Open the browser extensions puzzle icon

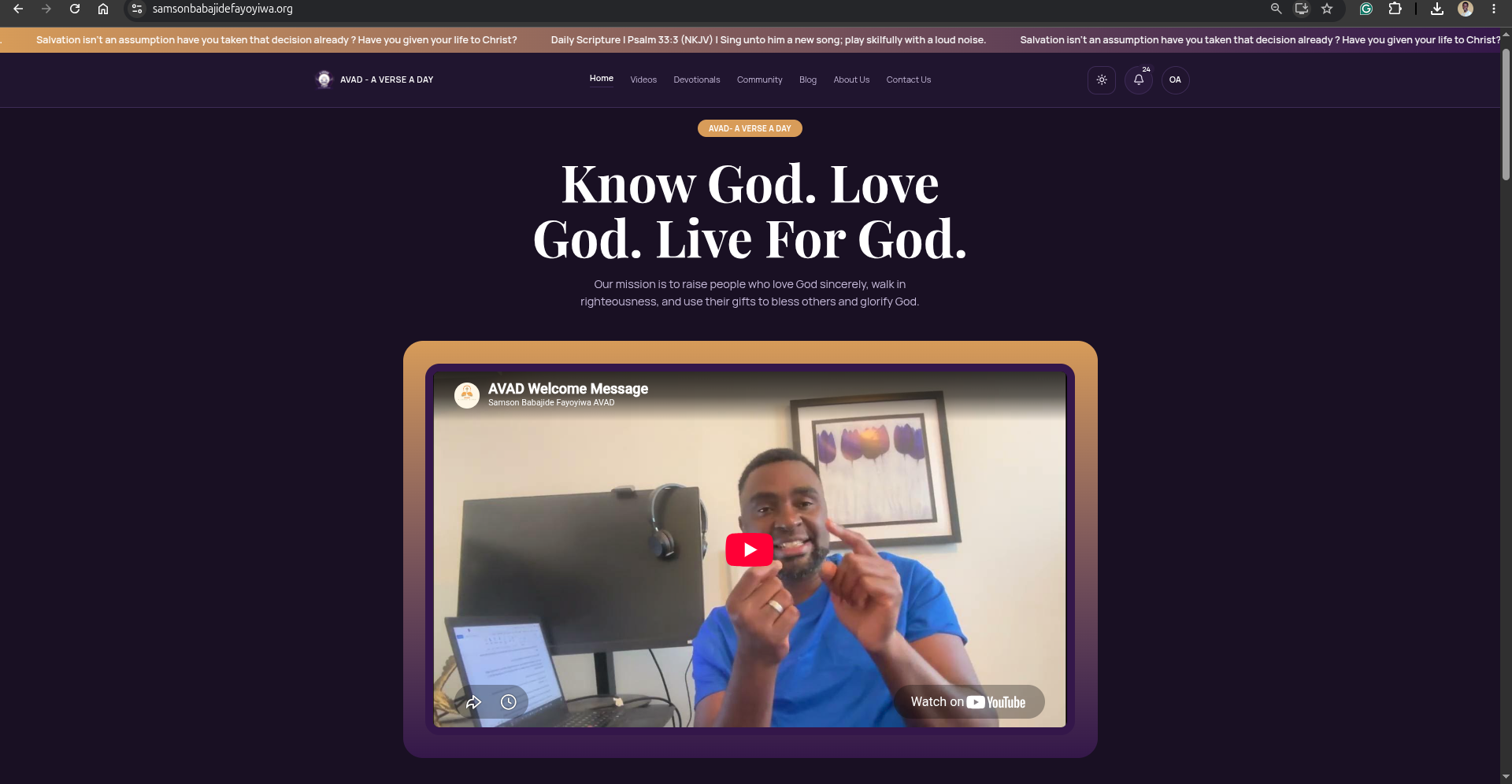pos(1395,9)
